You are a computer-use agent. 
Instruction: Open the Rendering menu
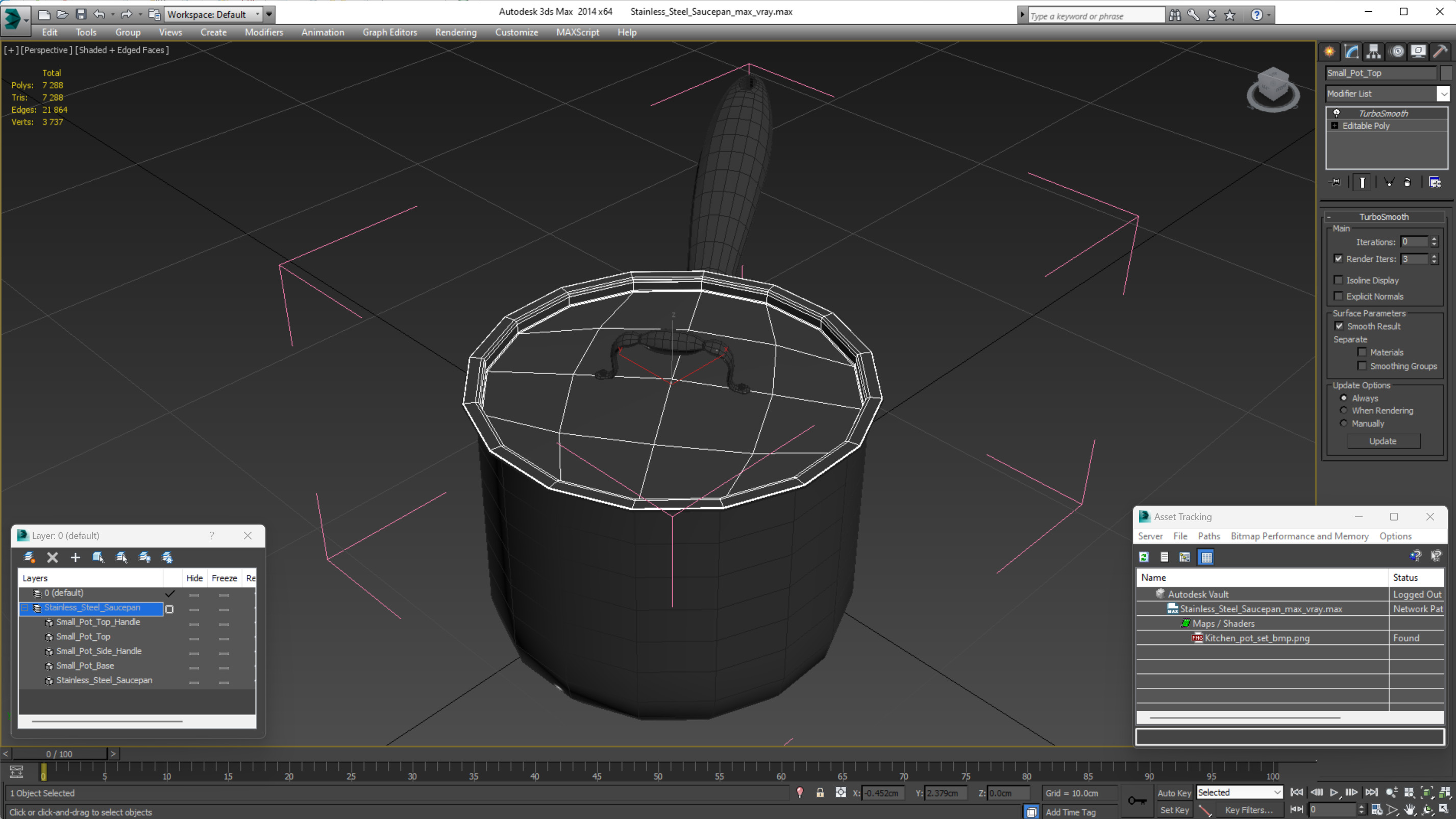[x=456, y=32]
